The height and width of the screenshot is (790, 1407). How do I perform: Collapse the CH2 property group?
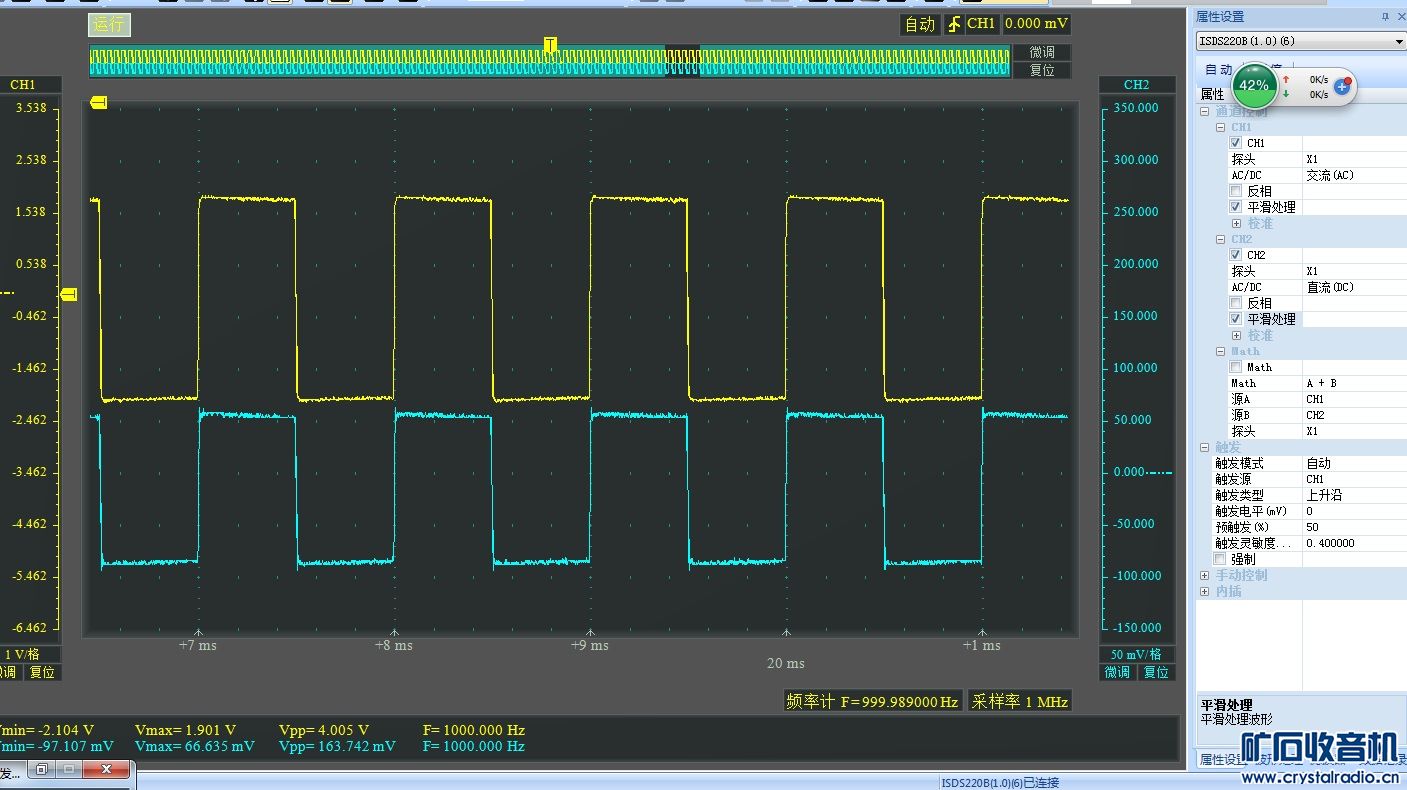coord(1220,239)
